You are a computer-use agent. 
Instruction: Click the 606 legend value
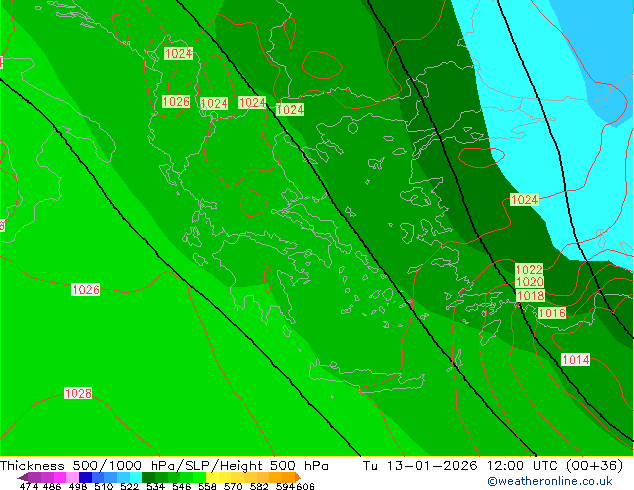305,486
